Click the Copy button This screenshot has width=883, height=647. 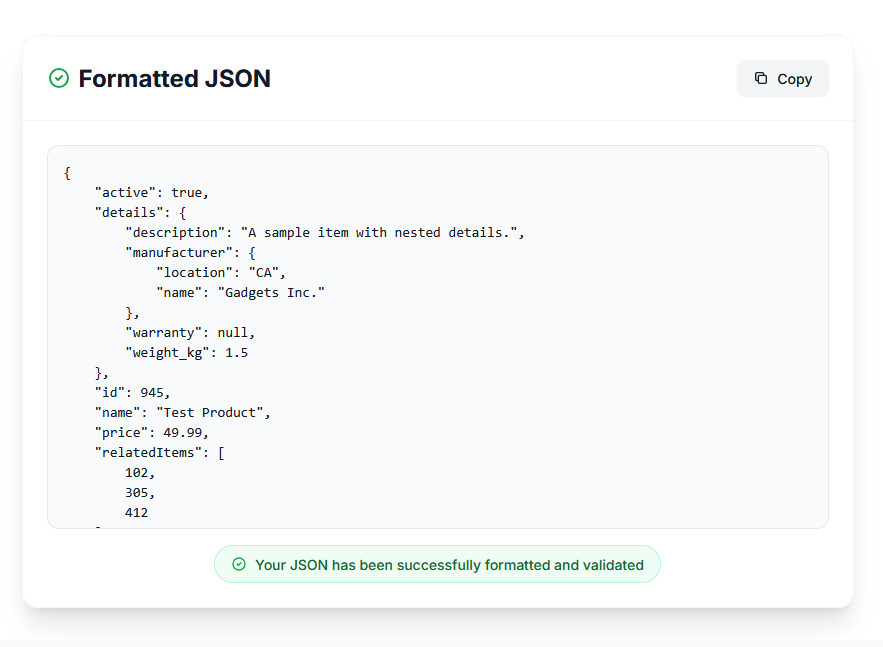click(783, 78)
